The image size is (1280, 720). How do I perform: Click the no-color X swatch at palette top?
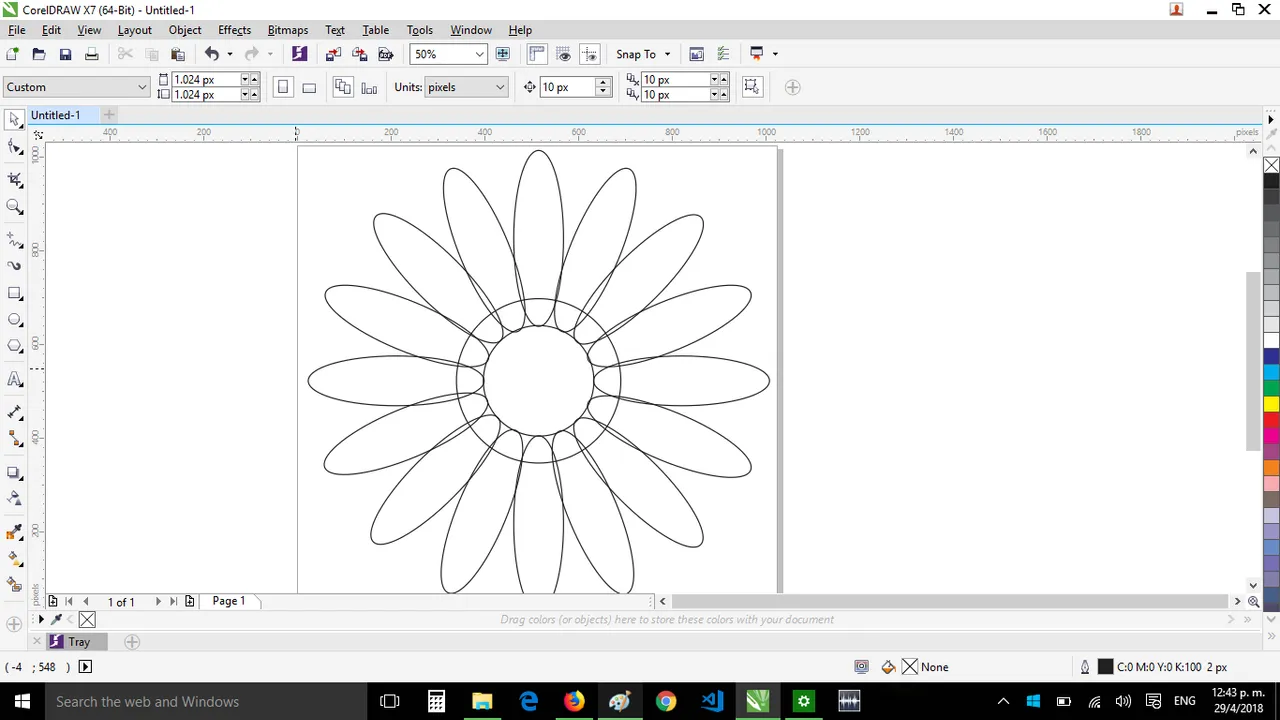(x=1271, y=166)
